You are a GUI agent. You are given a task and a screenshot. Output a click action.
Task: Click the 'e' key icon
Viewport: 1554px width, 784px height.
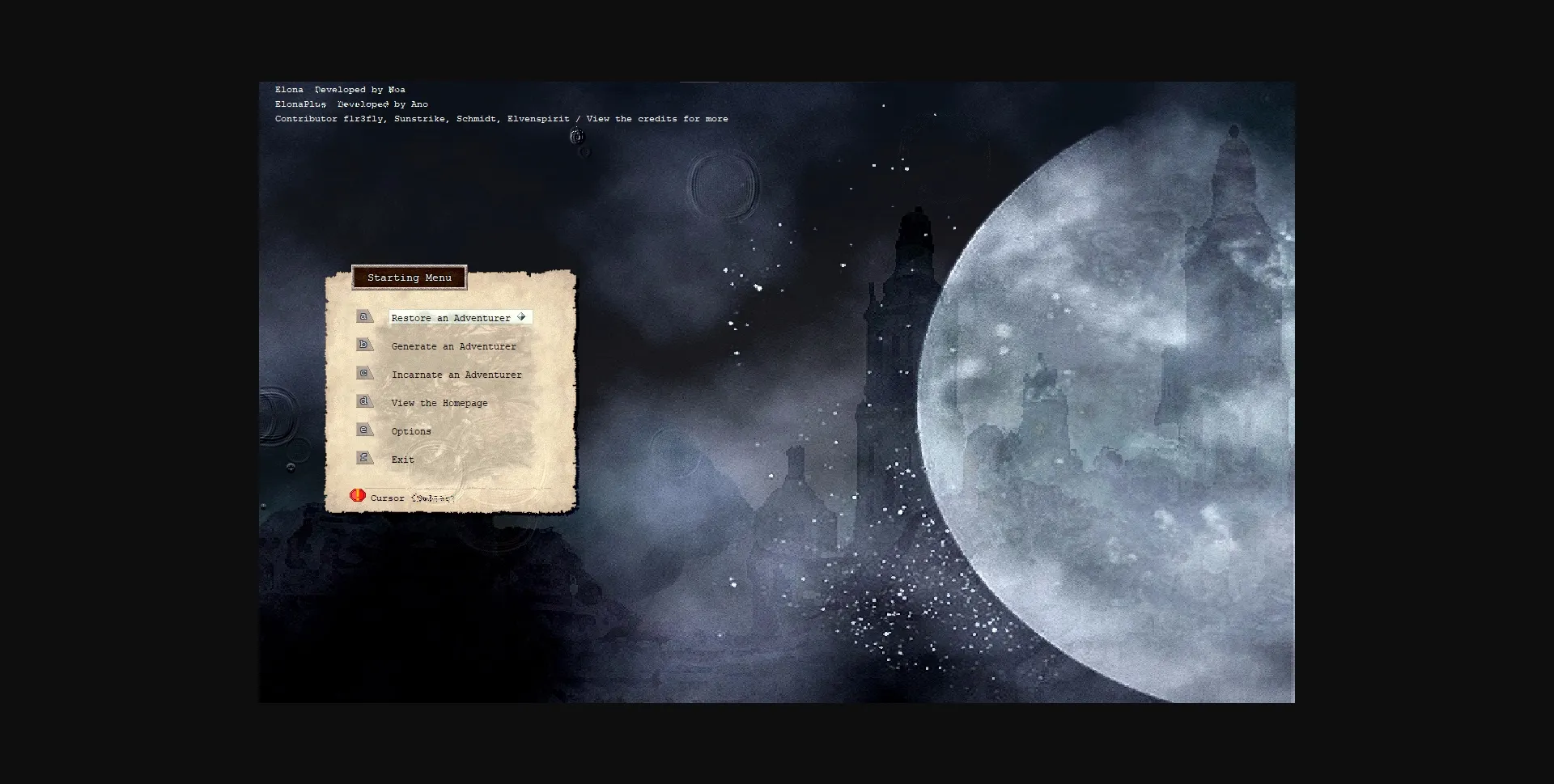coord(364,430)
